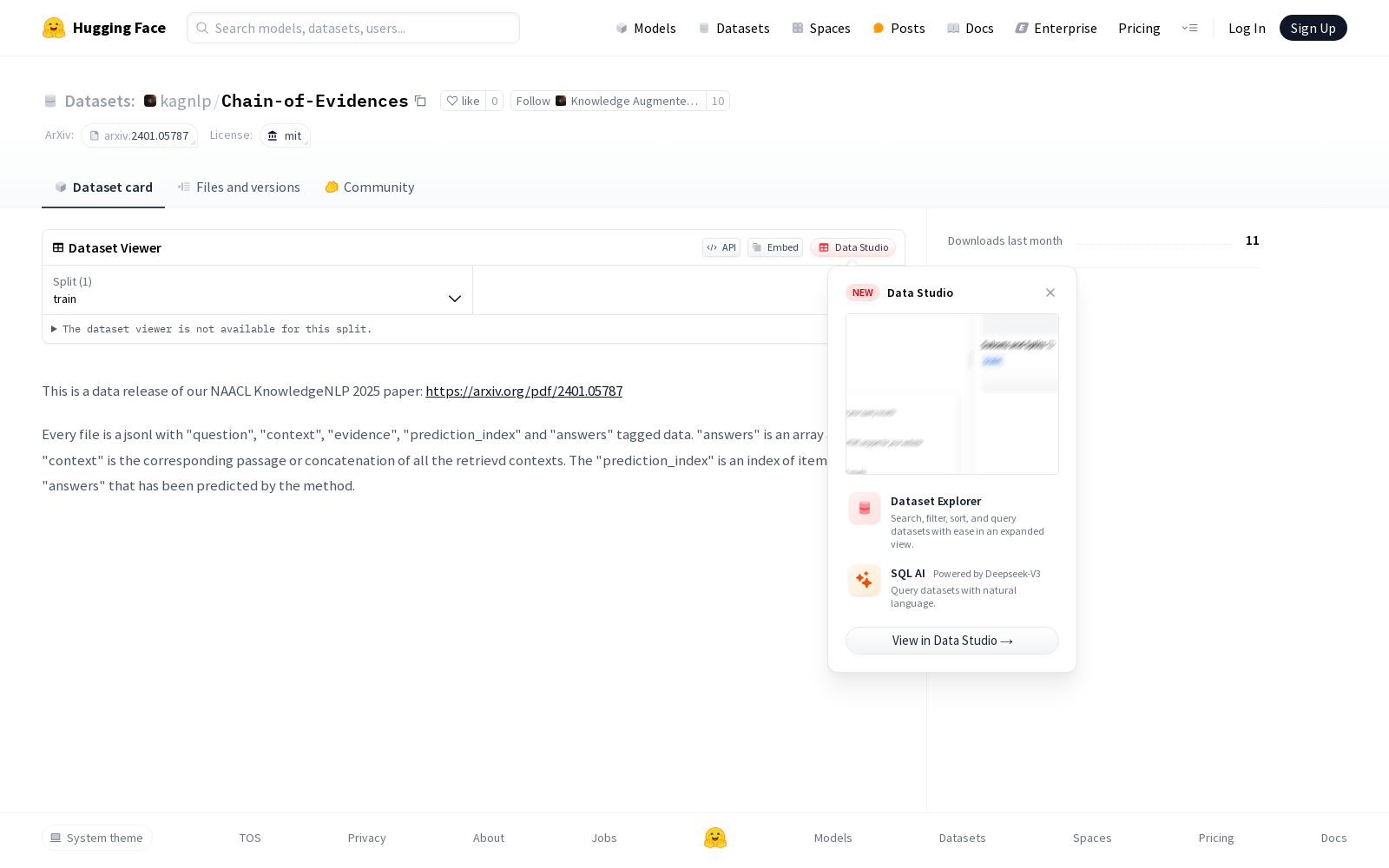Click the heart like button
Viewport: 1389px width, 868px height.
click(x=463, y=101)
